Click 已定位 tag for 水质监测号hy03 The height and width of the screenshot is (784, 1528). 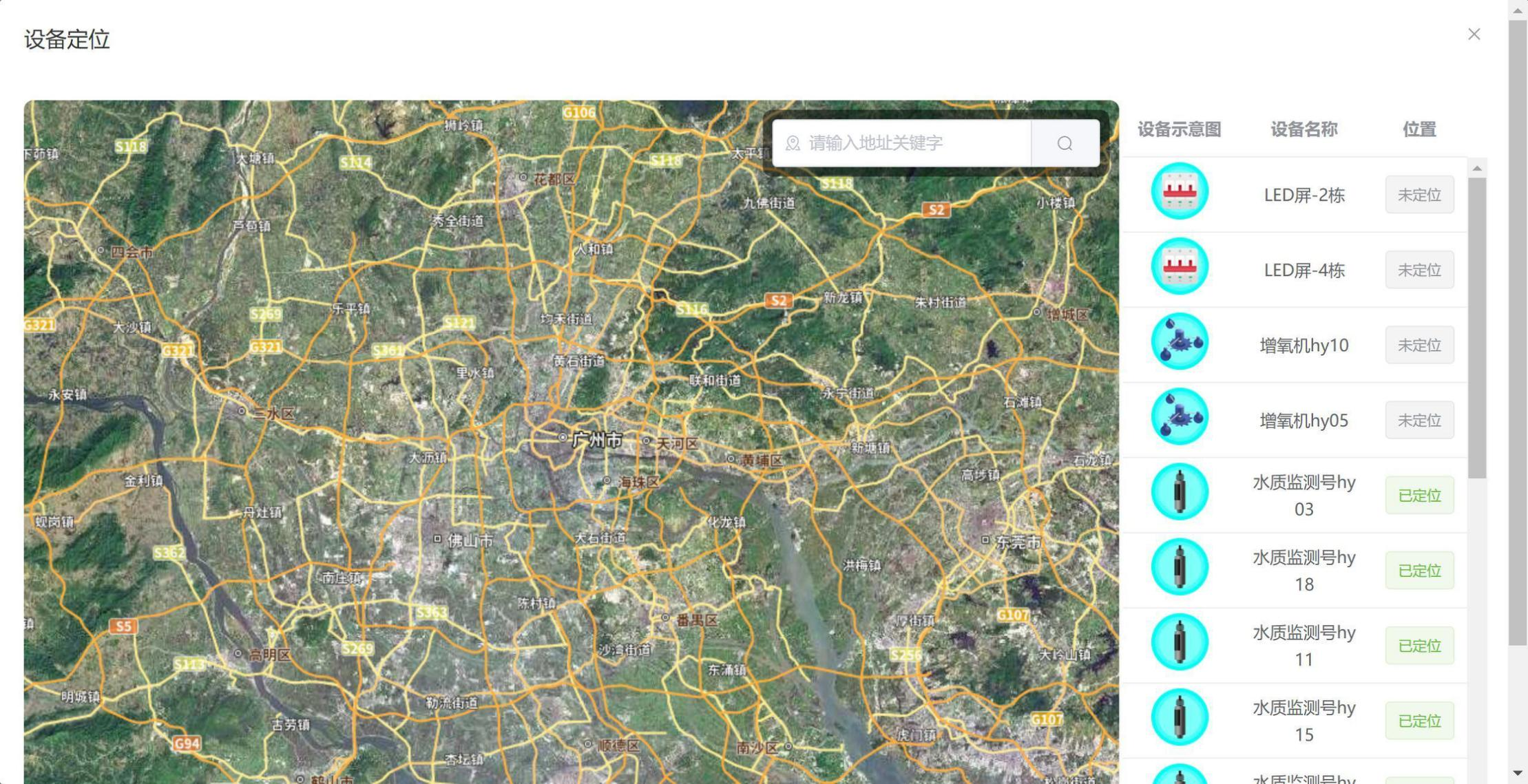[x=1419, y=496]
